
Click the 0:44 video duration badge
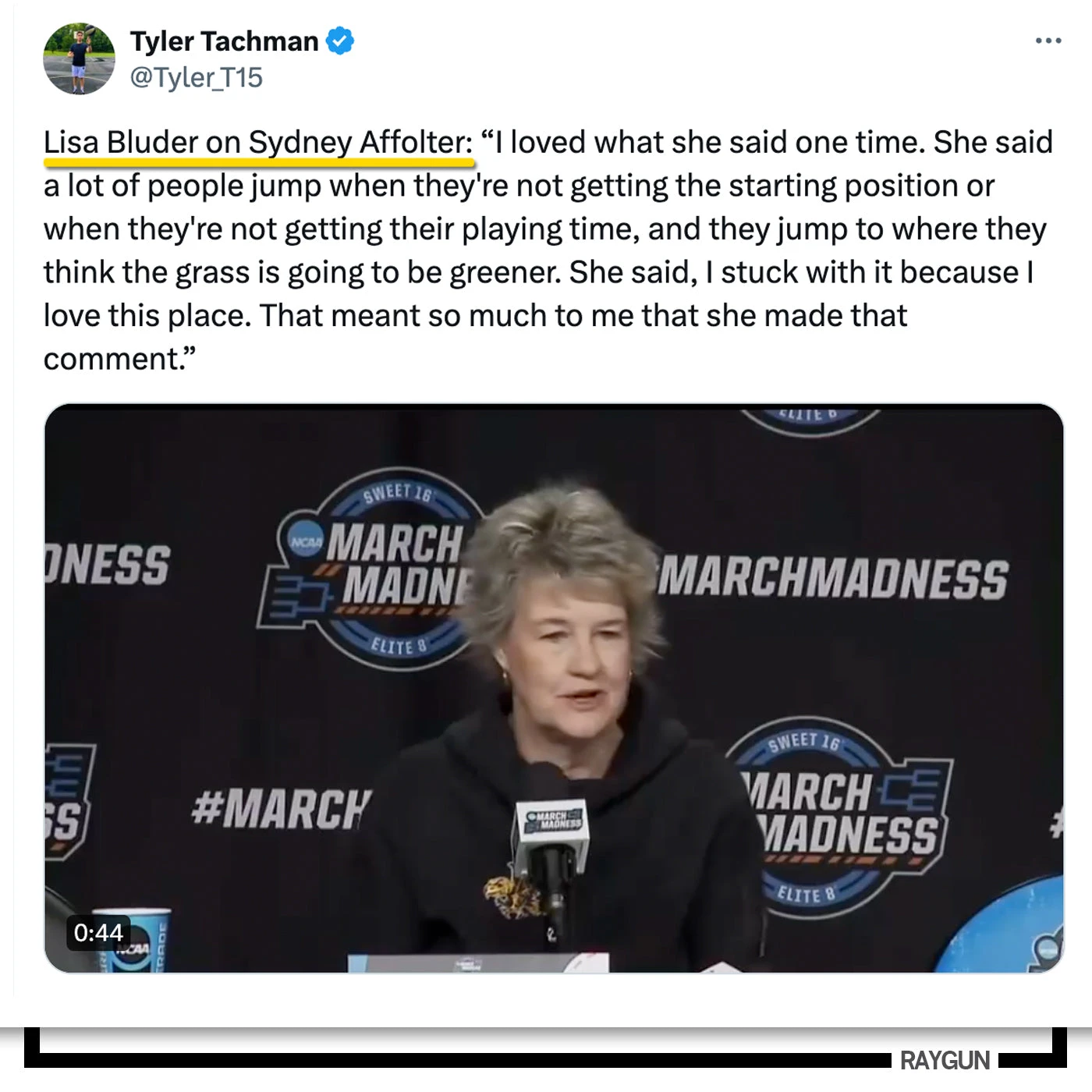pos(98,932)
